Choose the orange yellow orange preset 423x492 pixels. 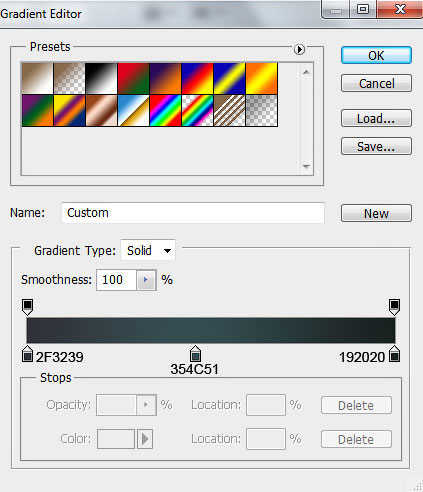click(261, 78)
